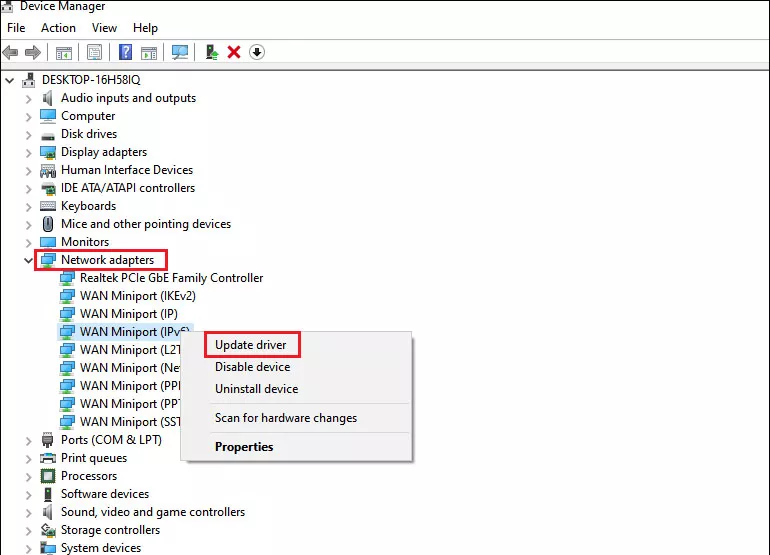Click the Disk drives category icon
Viewport: 770px width, 555px height.
(48, 135)
